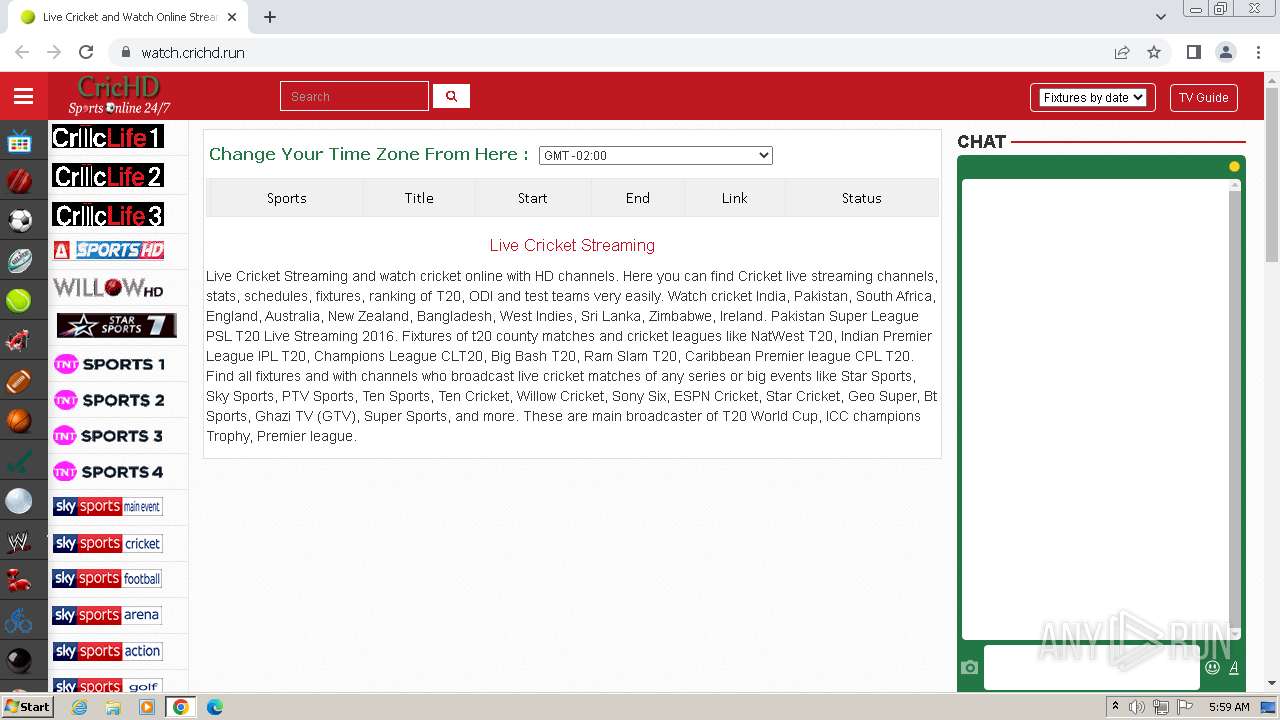Open the Windows Start menu
The width and height of the screenshot is (1280, 720).
coord(28,706)
